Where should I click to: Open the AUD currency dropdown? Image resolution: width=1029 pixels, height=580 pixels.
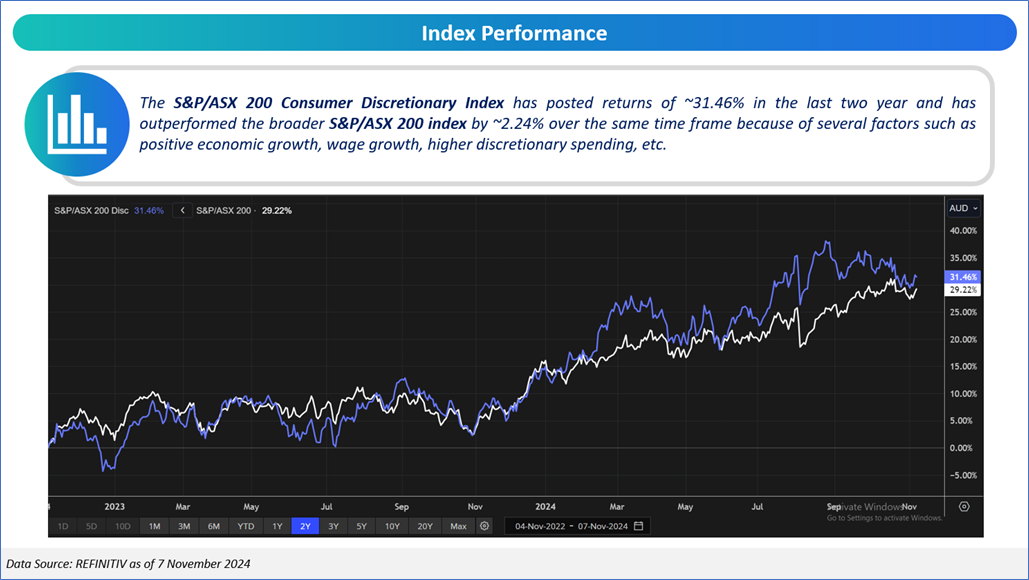point(963,208)
